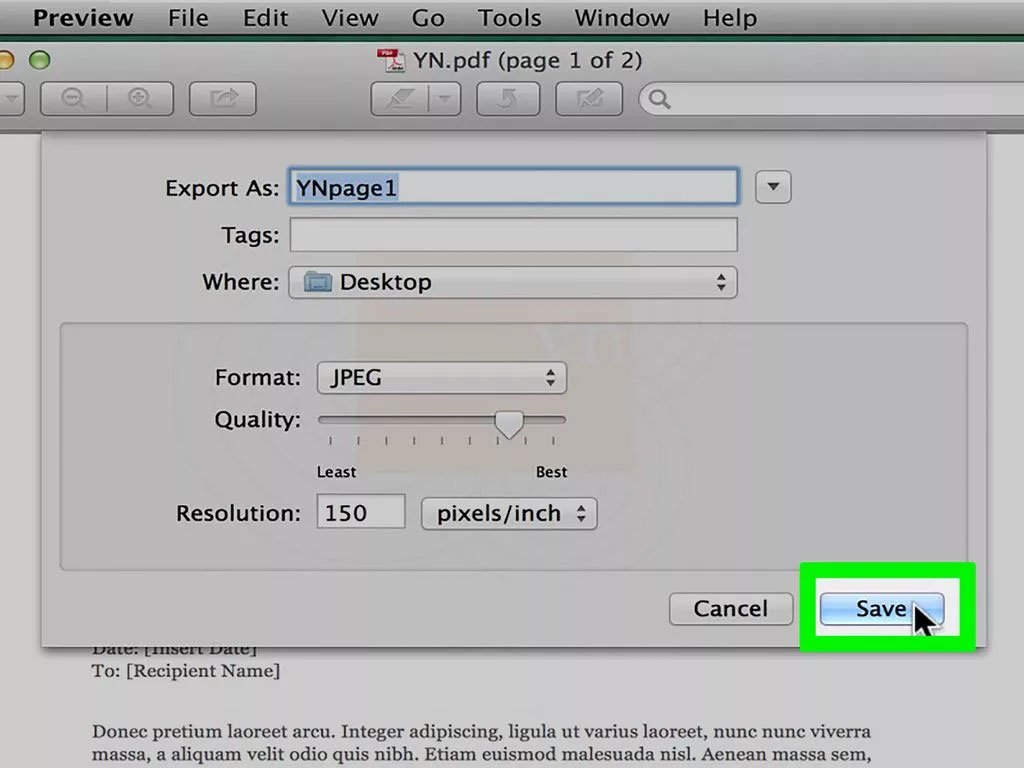Click the Save button

point(882,609)
